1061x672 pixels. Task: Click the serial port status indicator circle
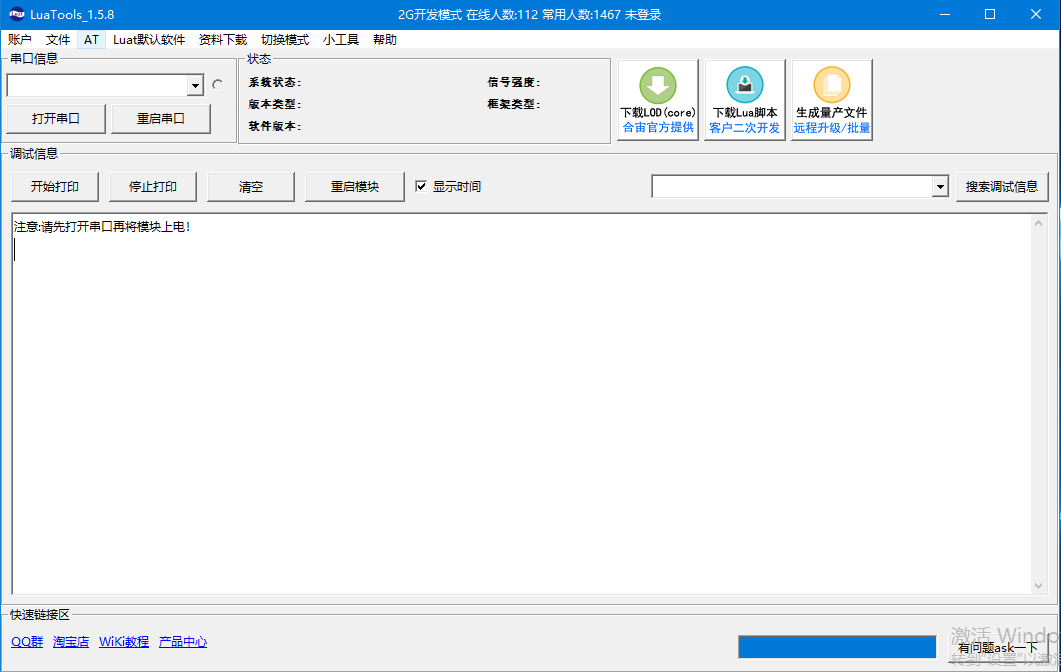pos(218,85)
